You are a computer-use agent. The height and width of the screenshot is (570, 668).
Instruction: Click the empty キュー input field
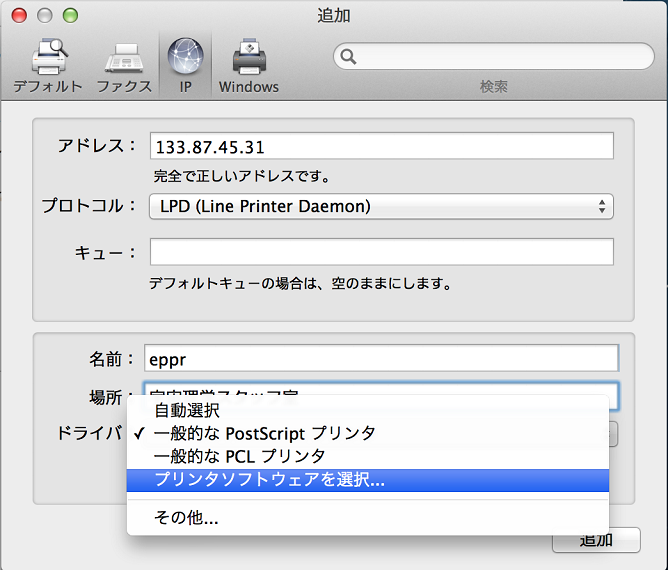pyautogui.click(x=381, y=252)
